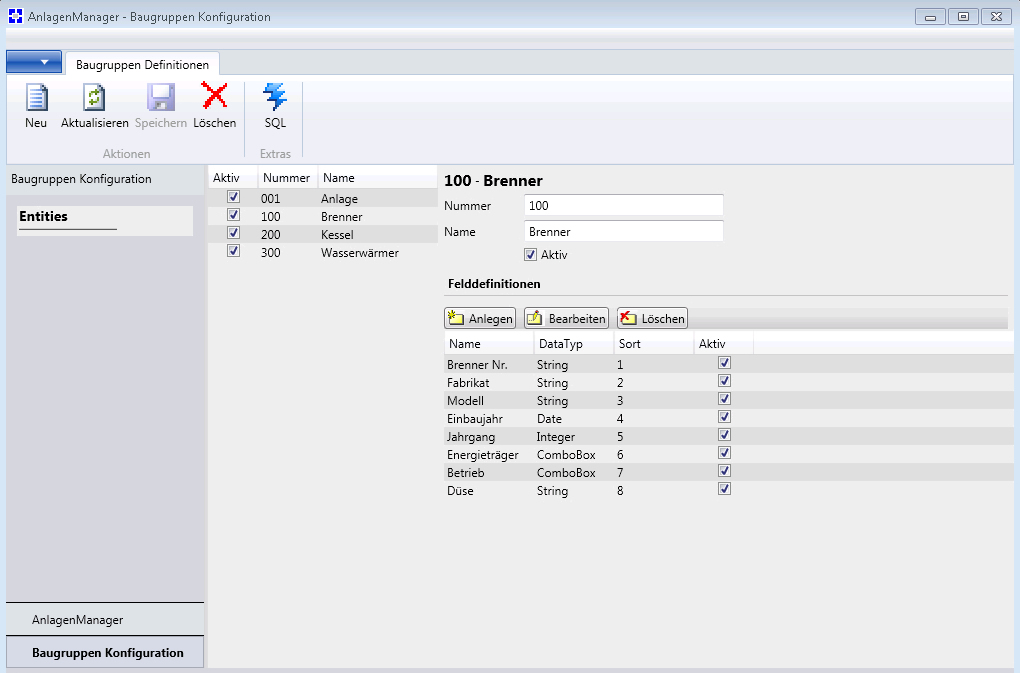Open the blue application menu dropdown
This screenshot has height=673, width=1020.
[x=34, y=62]
